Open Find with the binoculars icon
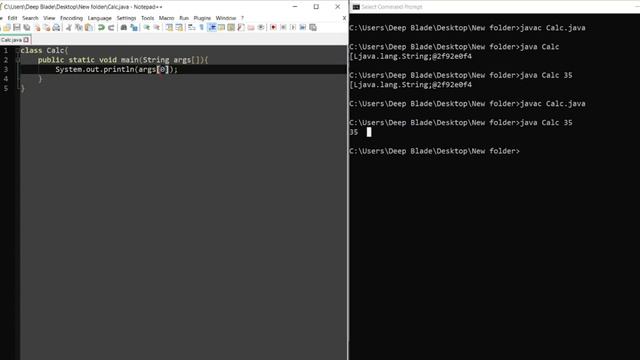This screenshot has height=360, width=640. (124, 27)
